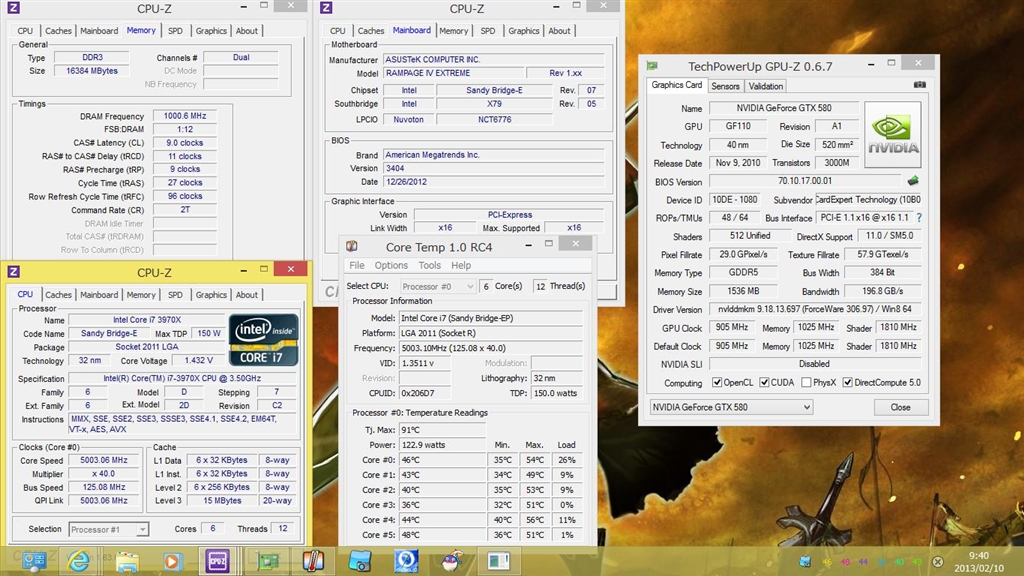Open Caches tab in the CPU-Z Memory window

pos(58,31)
